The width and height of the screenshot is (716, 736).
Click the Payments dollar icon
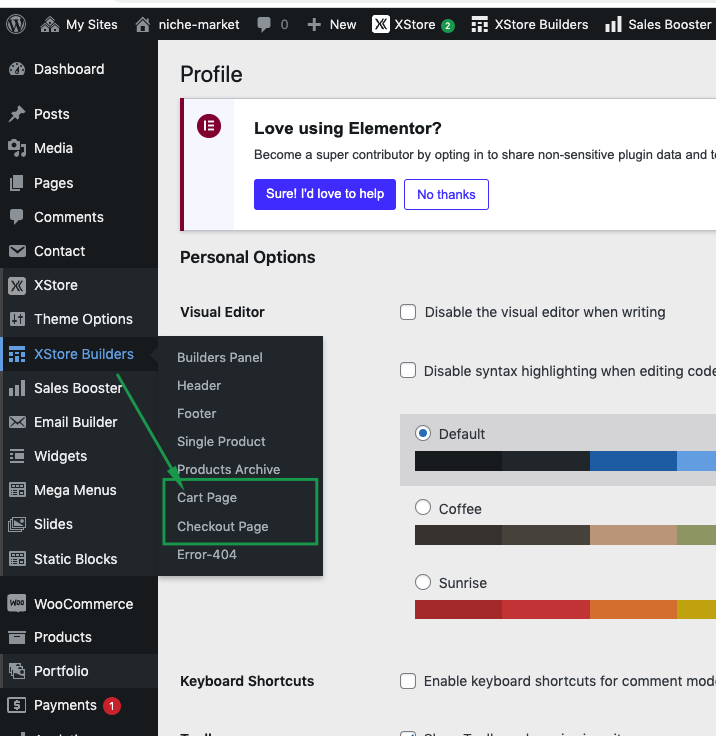[17, 705]
